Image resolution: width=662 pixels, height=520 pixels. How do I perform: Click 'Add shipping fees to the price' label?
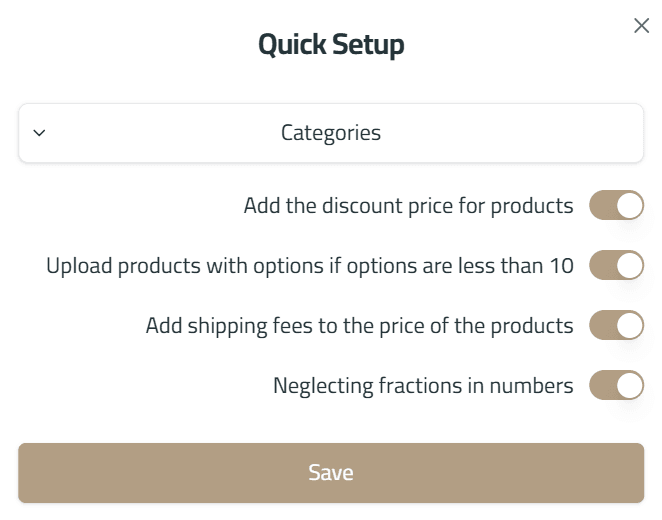pyautogui.click(x=359, y=325)
